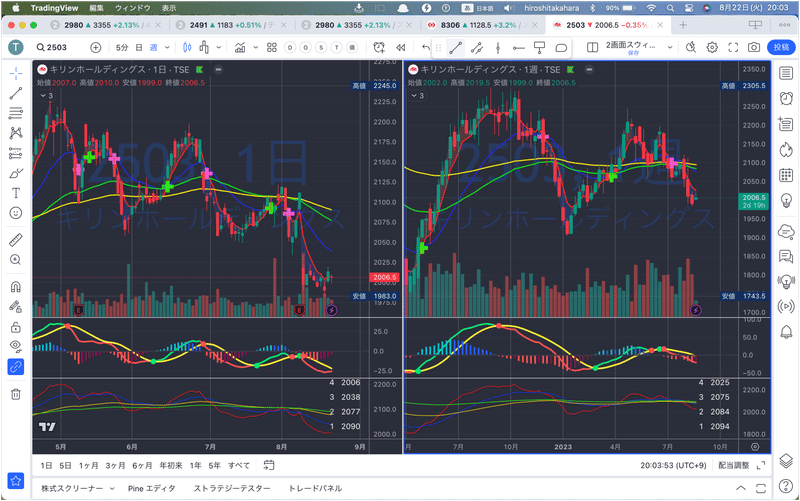Image resolution: width=800 pixels, height=501 pixels.
Task: Open the forecasting and measurement position tools
Action: point(16,153)
